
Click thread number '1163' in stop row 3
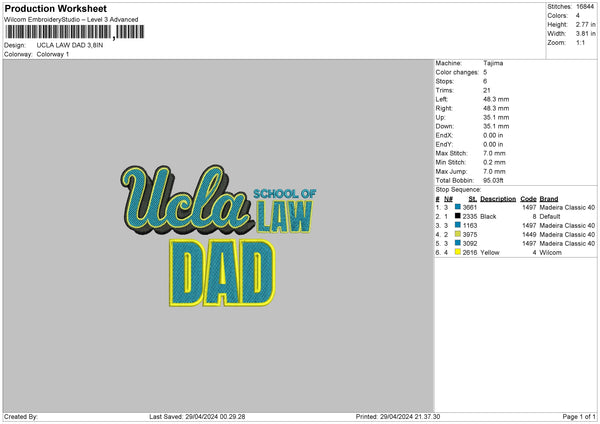click(x=470, y=225)
